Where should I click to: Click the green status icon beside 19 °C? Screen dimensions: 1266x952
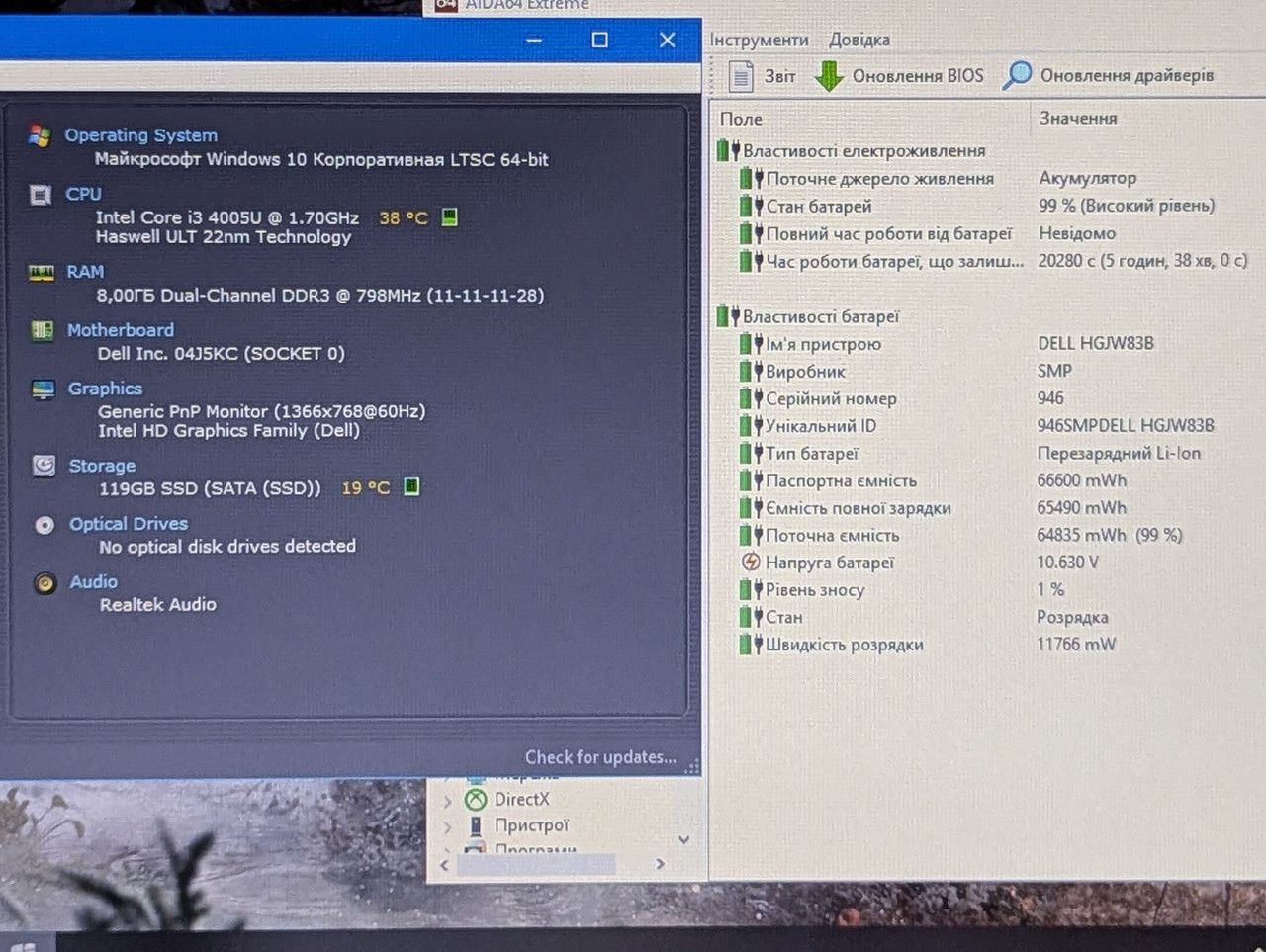(x=411, y=486)
